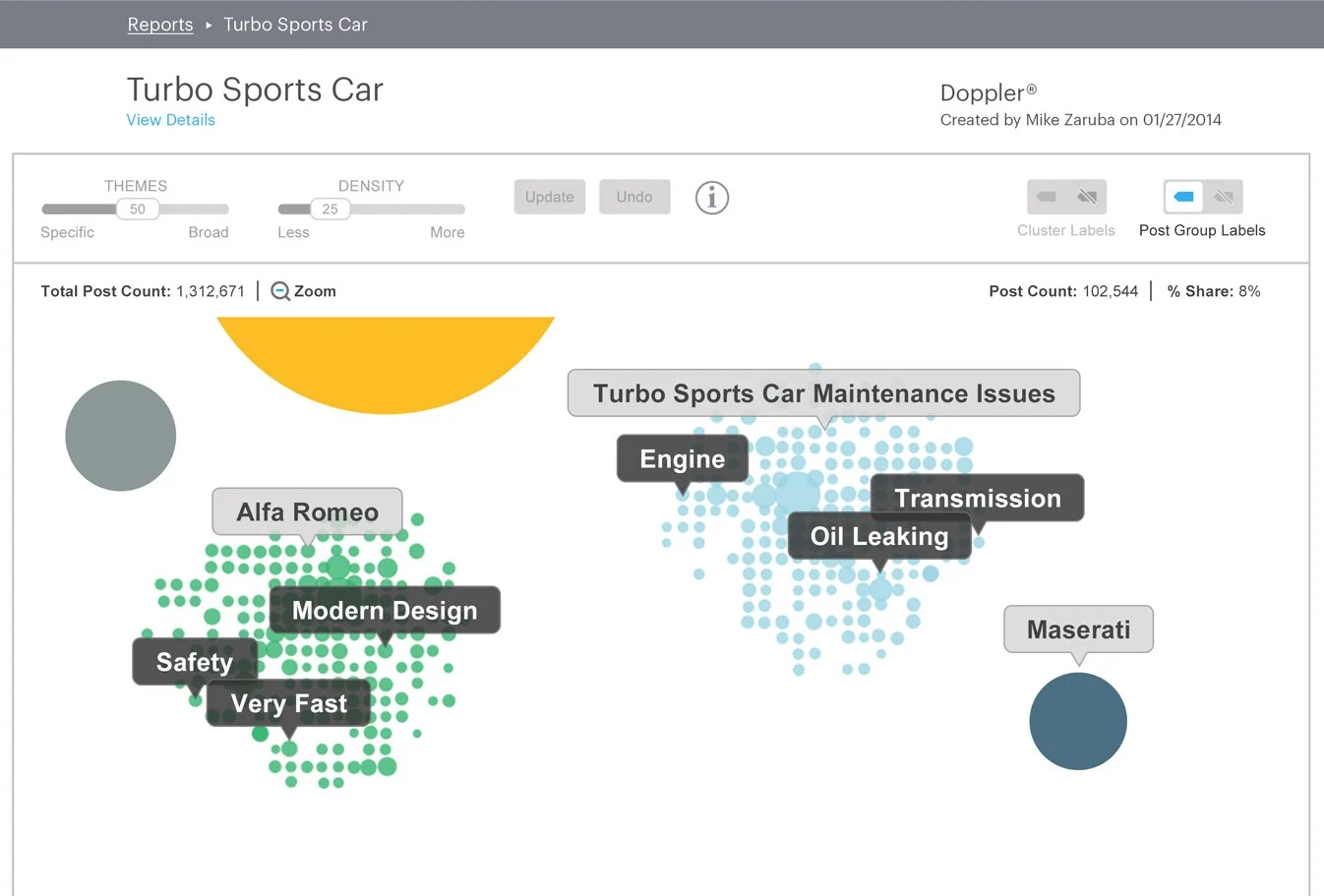
Task: Click the Maserati cluster label
Action: [x=1079, y=629]
